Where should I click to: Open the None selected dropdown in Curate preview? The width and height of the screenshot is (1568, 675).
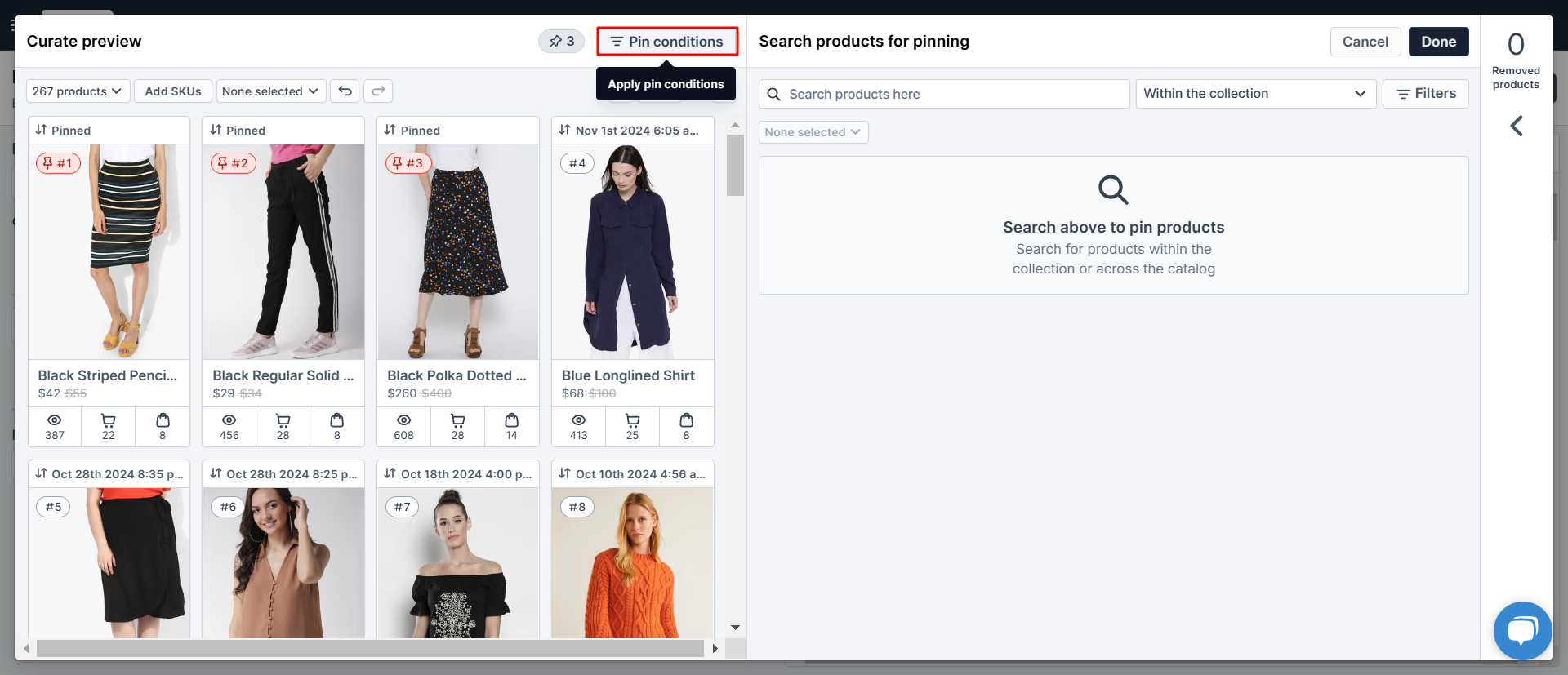click(271, 91)
